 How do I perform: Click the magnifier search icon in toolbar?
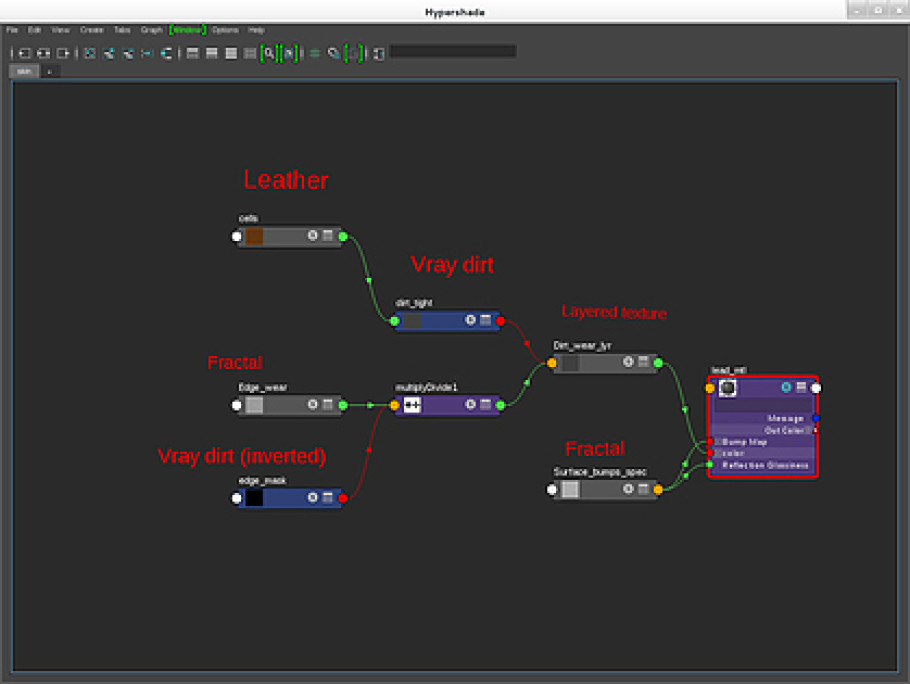pos(269,53)
